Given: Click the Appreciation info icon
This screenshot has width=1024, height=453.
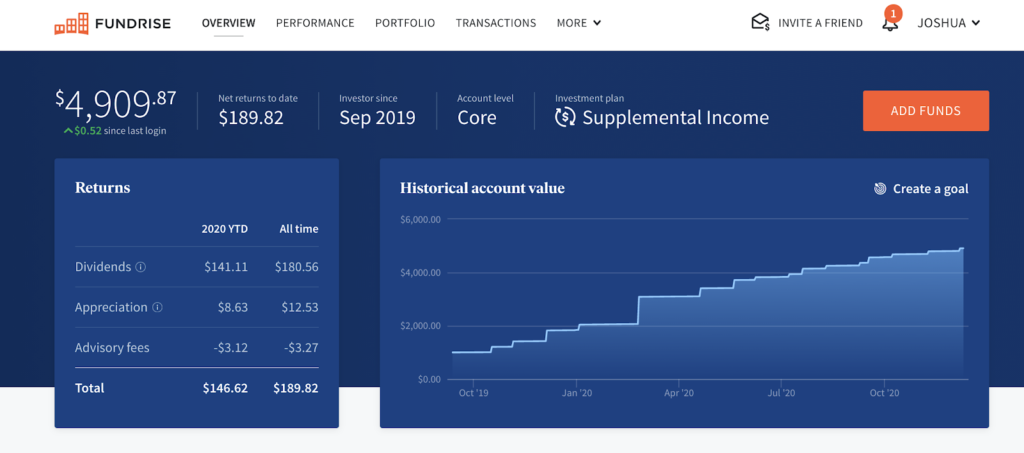Looking at the screenshot, I should tap(157, 308).
